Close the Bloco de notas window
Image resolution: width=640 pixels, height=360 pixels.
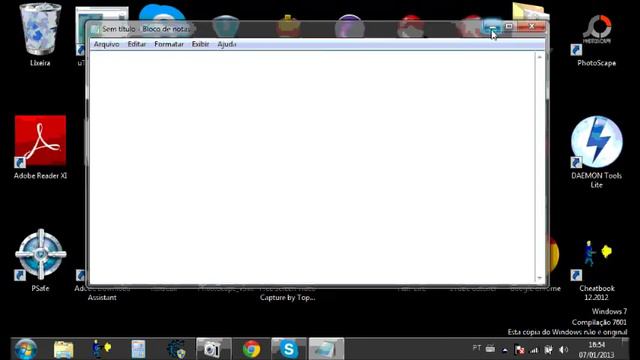point(531,27)
